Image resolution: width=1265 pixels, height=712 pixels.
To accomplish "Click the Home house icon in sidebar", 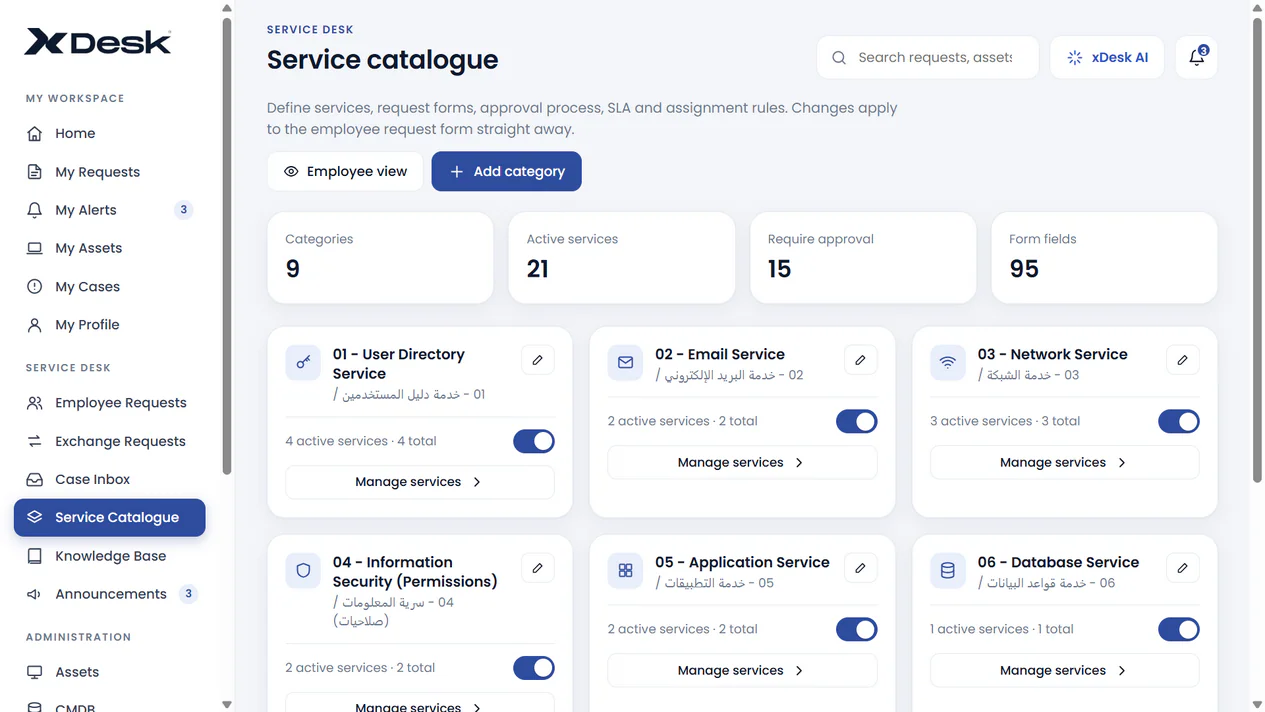I will 35,134.
